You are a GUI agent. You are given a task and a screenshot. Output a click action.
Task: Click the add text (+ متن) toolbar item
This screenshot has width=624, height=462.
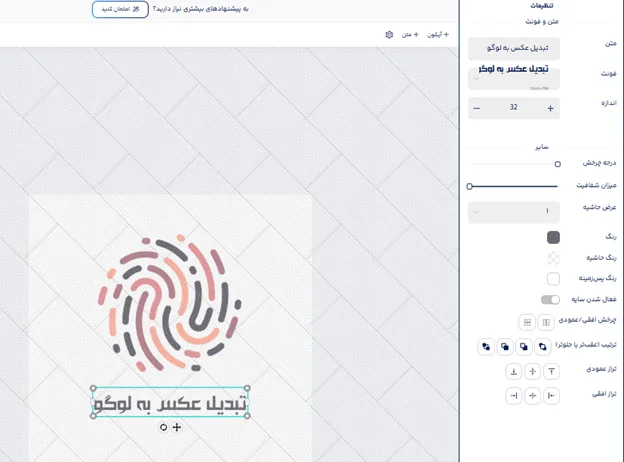410,35
